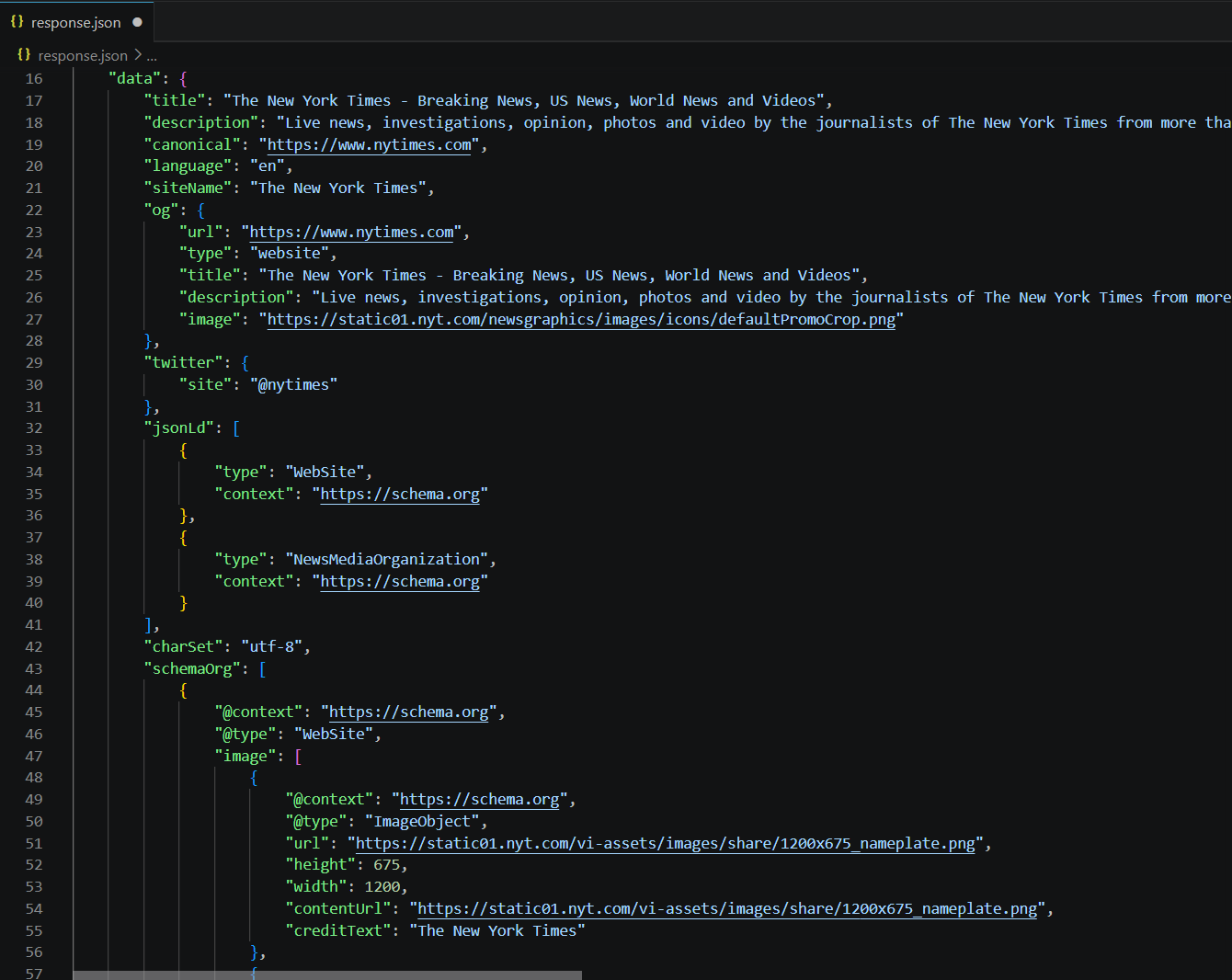Click the closing bracket on line 41
Image resolution: width=1232 pixels, height=980 pixels.
tap(148, 624)
